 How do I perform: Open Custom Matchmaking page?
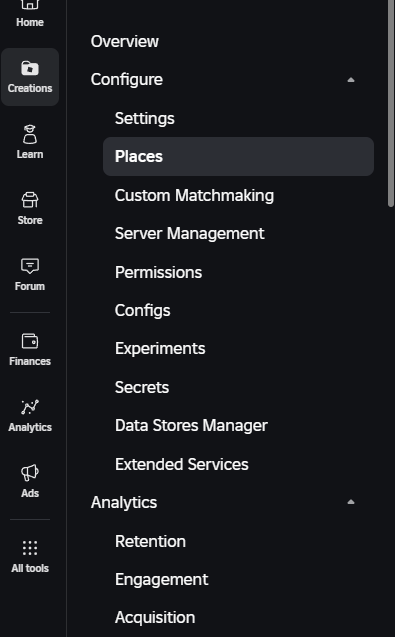(x=194, y=195)
